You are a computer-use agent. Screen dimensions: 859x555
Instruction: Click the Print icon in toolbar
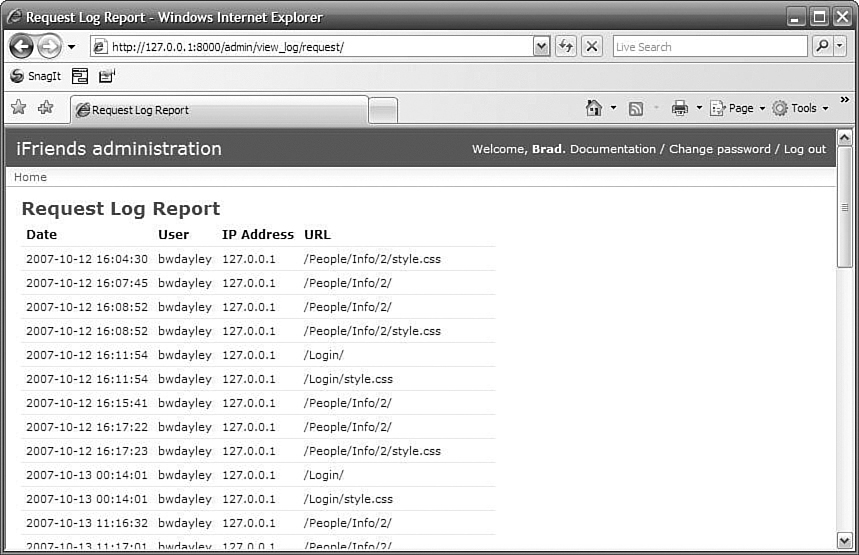[x=680, y=108]
